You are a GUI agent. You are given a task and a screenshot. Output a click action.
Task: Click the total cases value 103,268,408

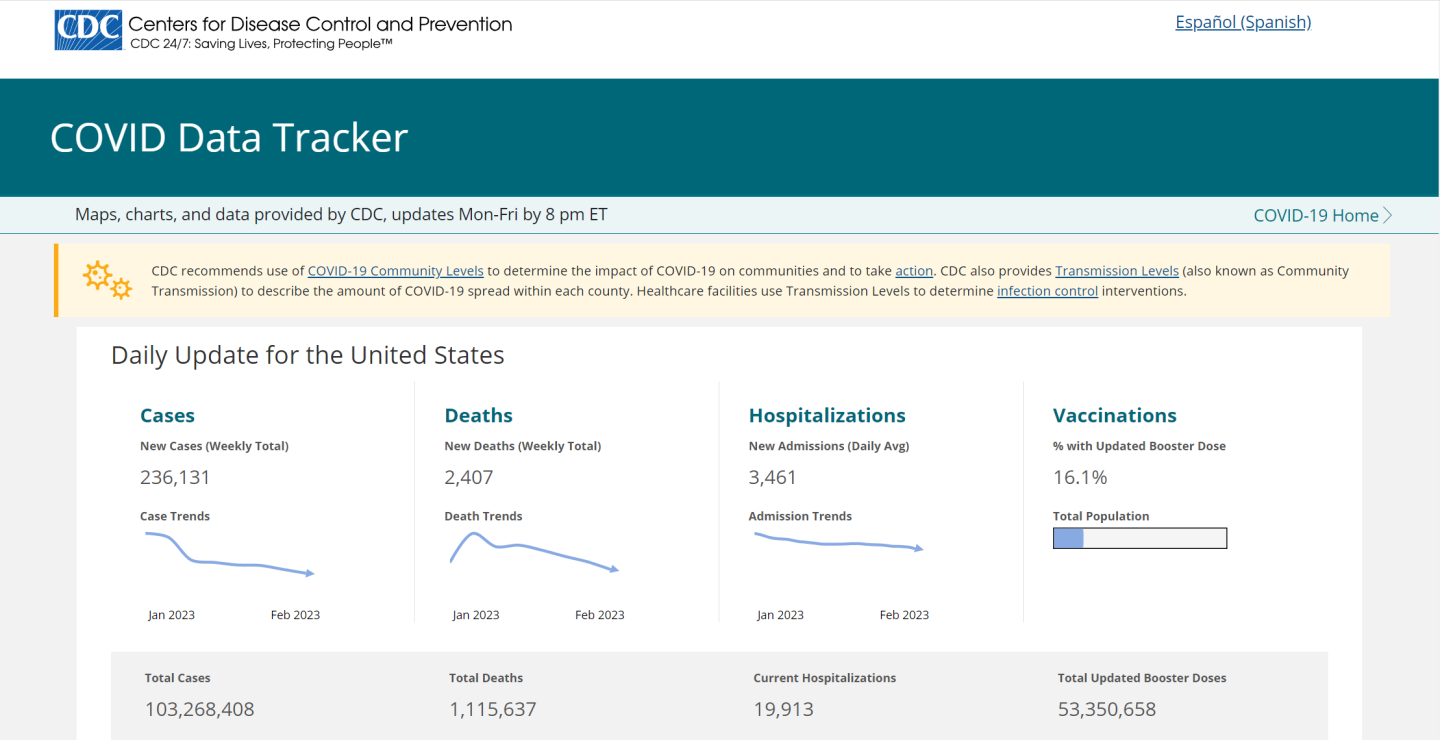200,709
